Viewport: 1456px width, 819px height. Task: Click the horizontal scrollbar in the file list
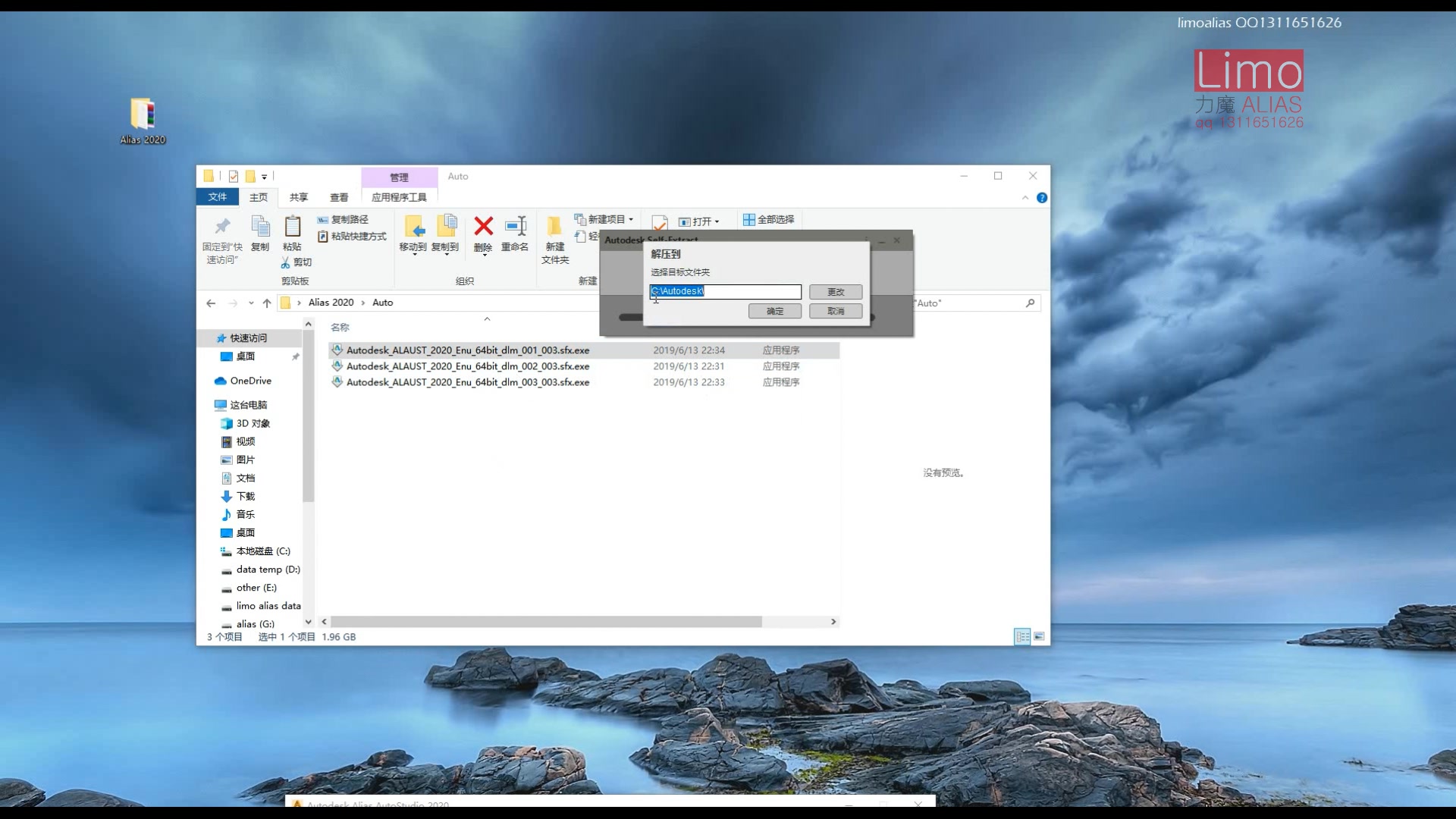(546, 622)
